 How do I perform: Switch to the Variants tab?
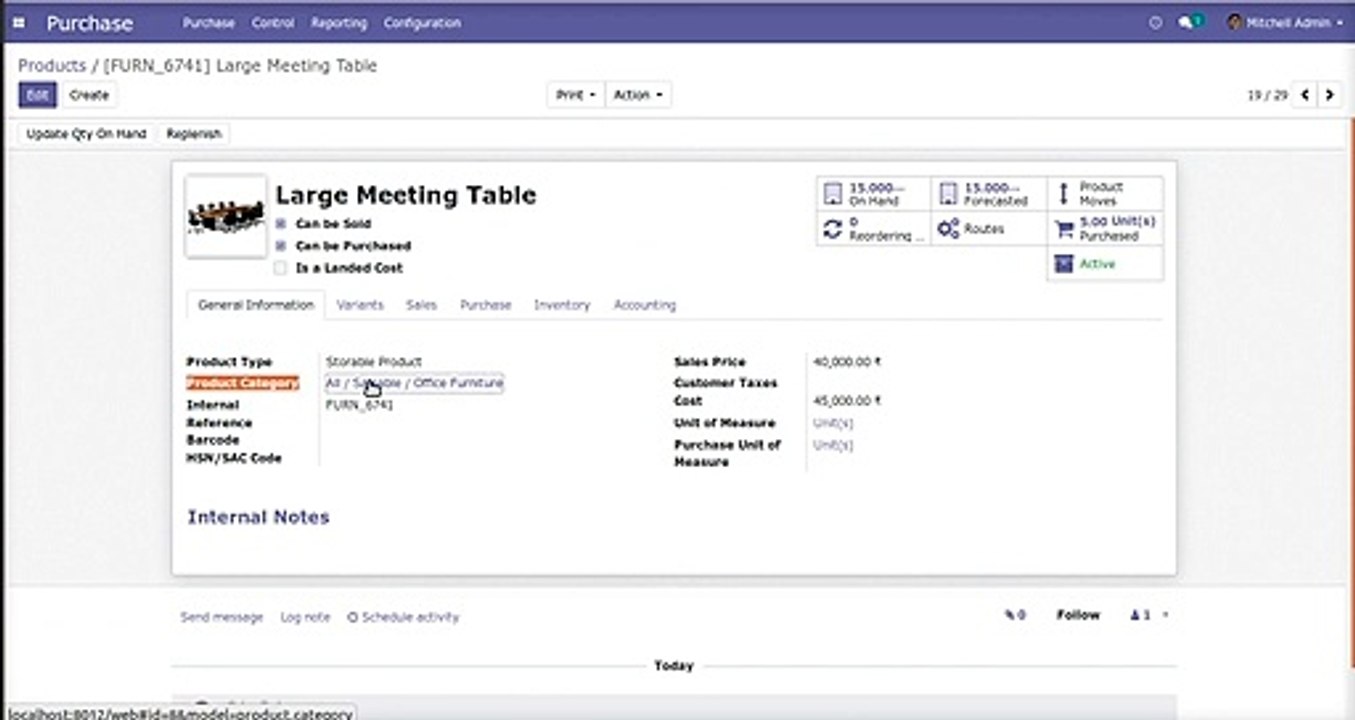[x=360, y=305]
